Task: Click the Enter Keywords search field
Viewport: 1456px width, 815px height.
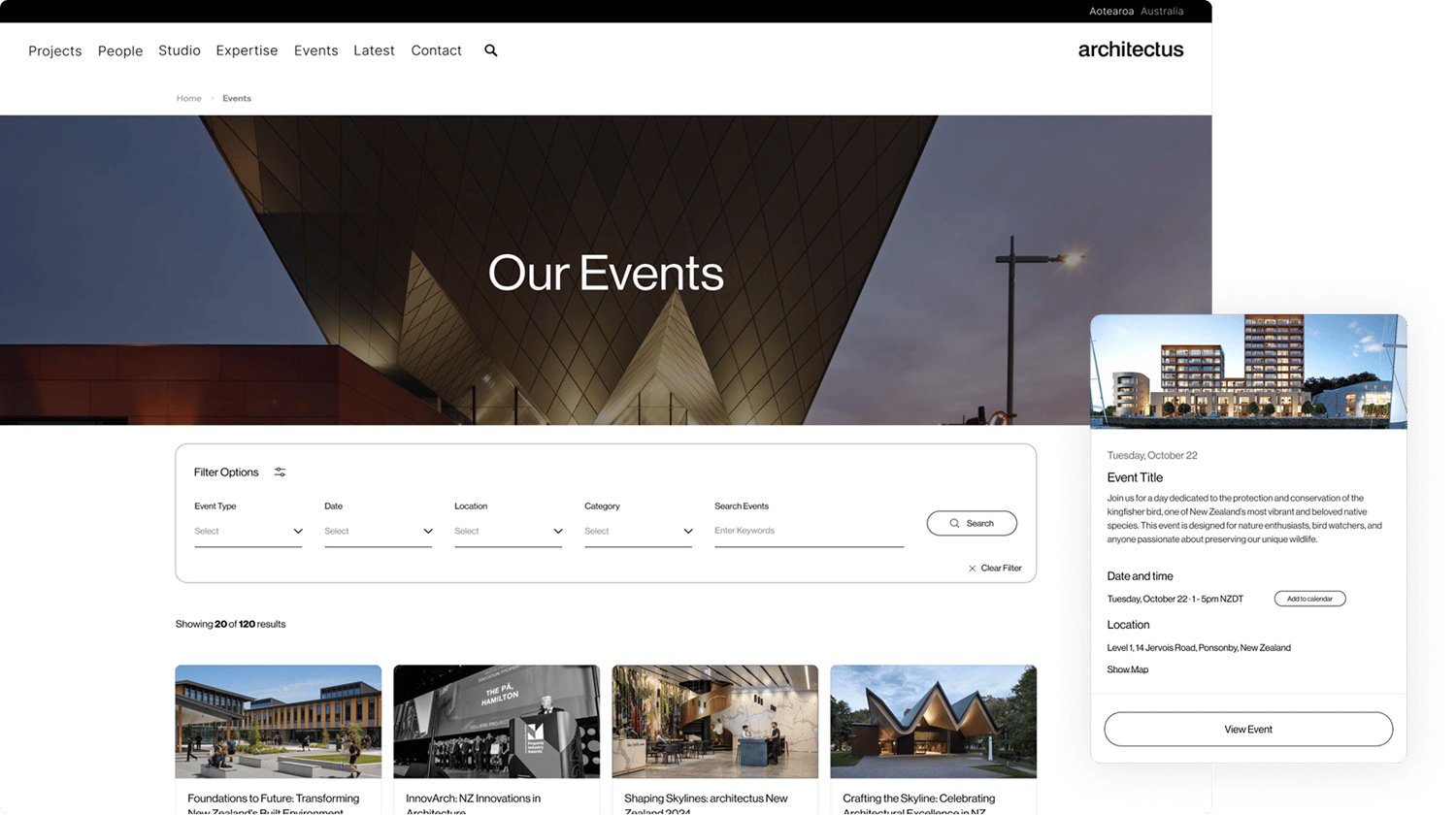Action: (808, 531)
